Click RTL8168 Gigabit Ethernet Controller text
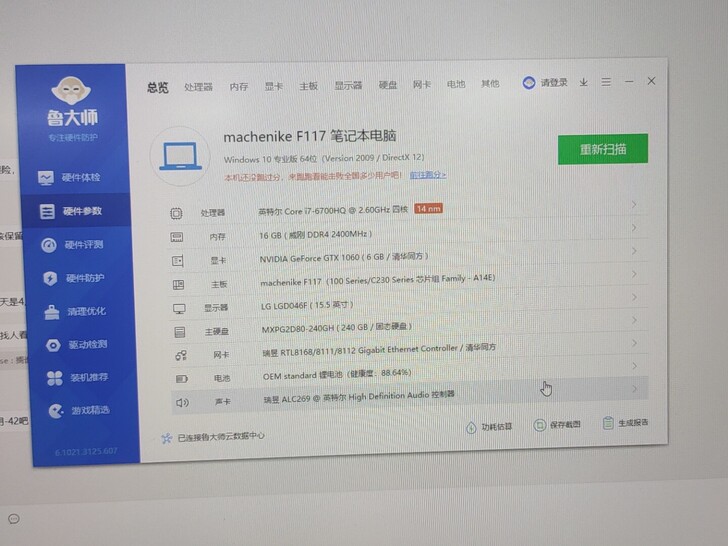The width and height of the screenshot is (728, 546). [x=379, y=350]
